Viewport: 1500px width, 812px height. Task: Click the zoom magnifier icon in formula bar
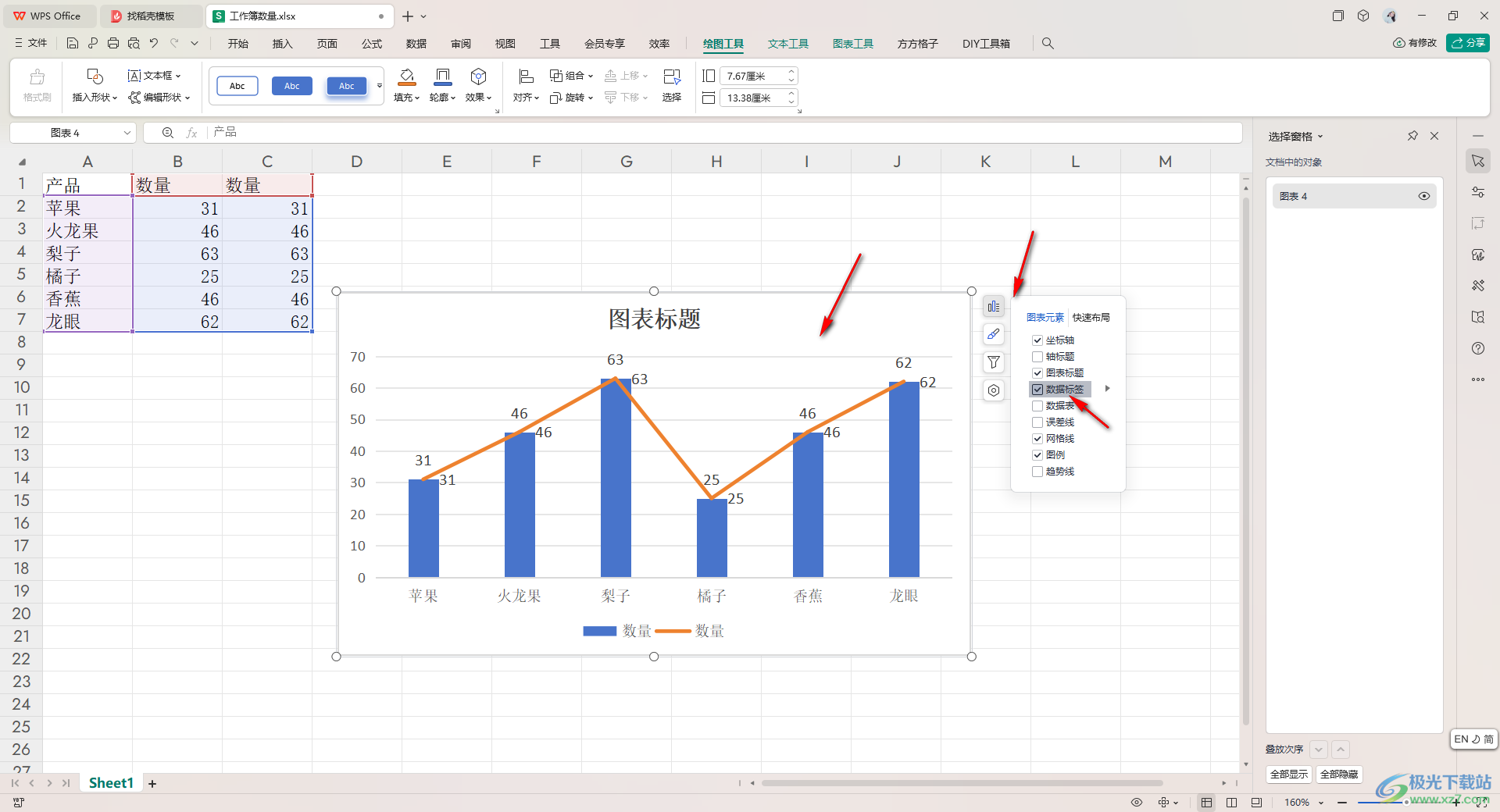pos(167,133)
